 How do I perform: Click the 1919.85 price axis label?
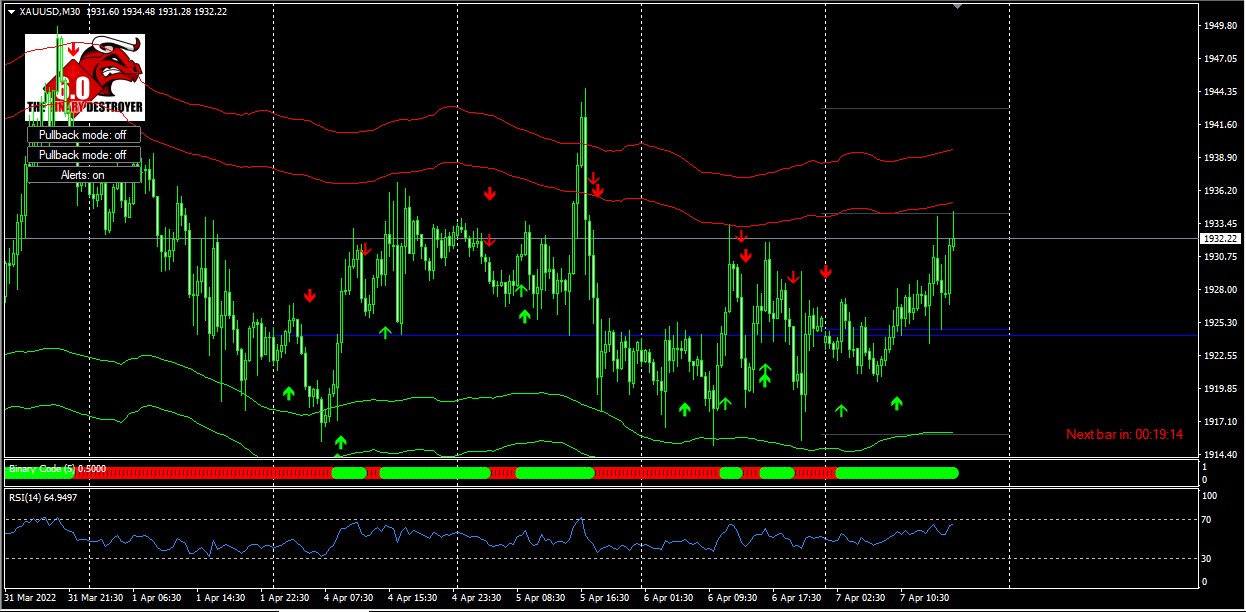(x=1219, y=389)
